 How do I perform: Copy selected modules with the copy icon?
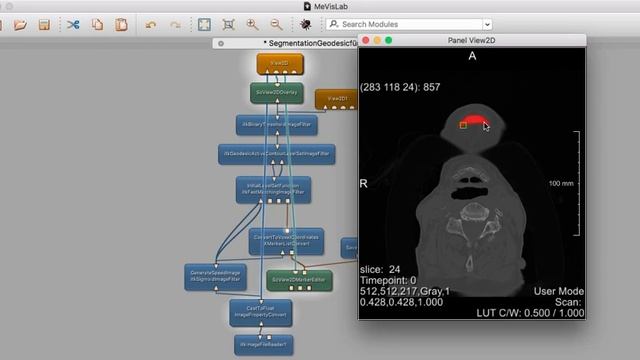97,25
